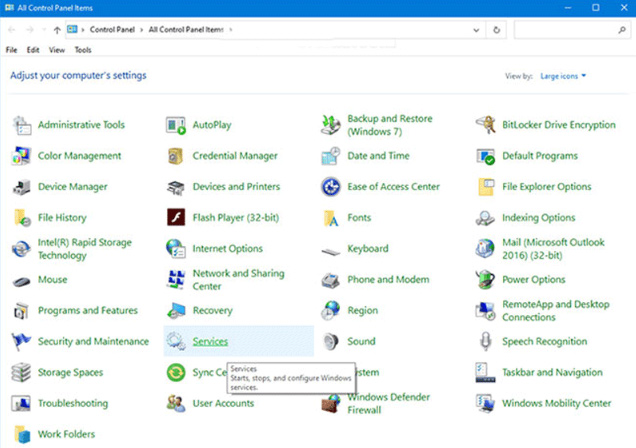The height and width of the screenshot is (448, 636).
Task: Expand chevron after Control Panel breadcrumb
Action: click(142, 30)
